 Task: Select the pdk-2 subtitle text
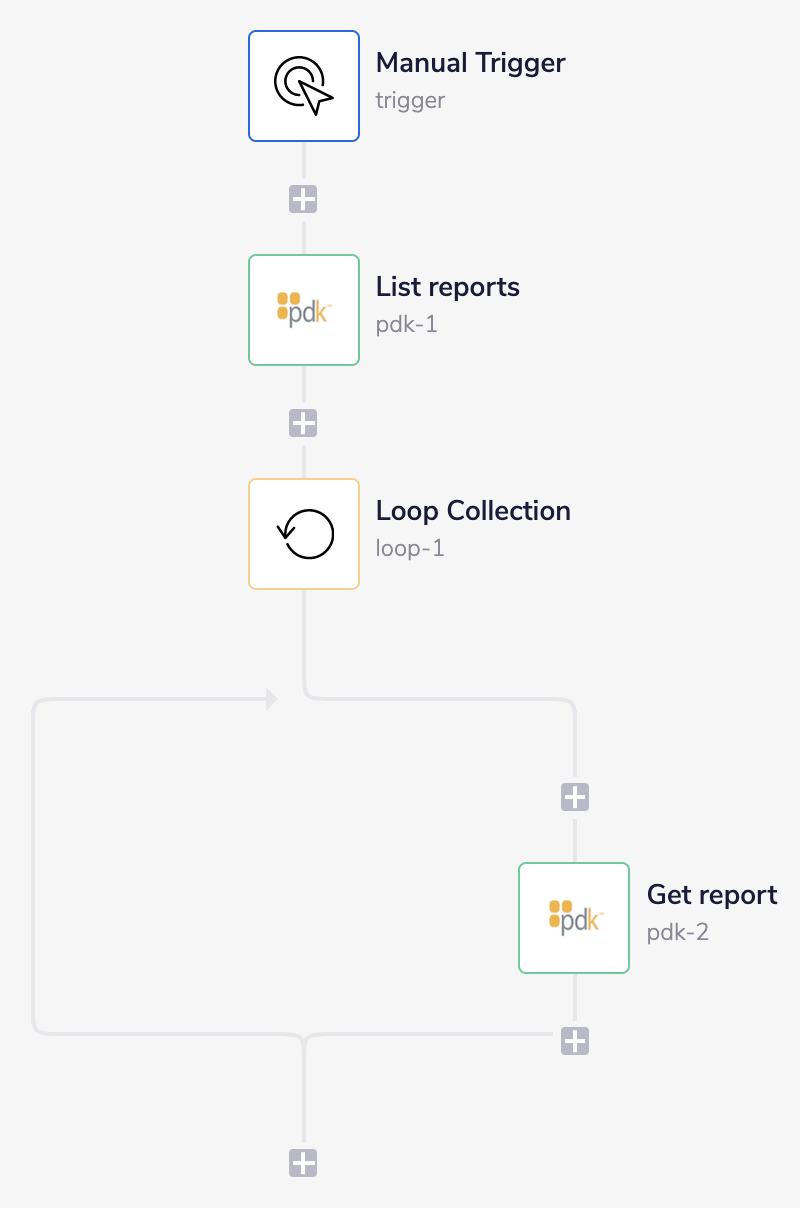coord(677,932)
